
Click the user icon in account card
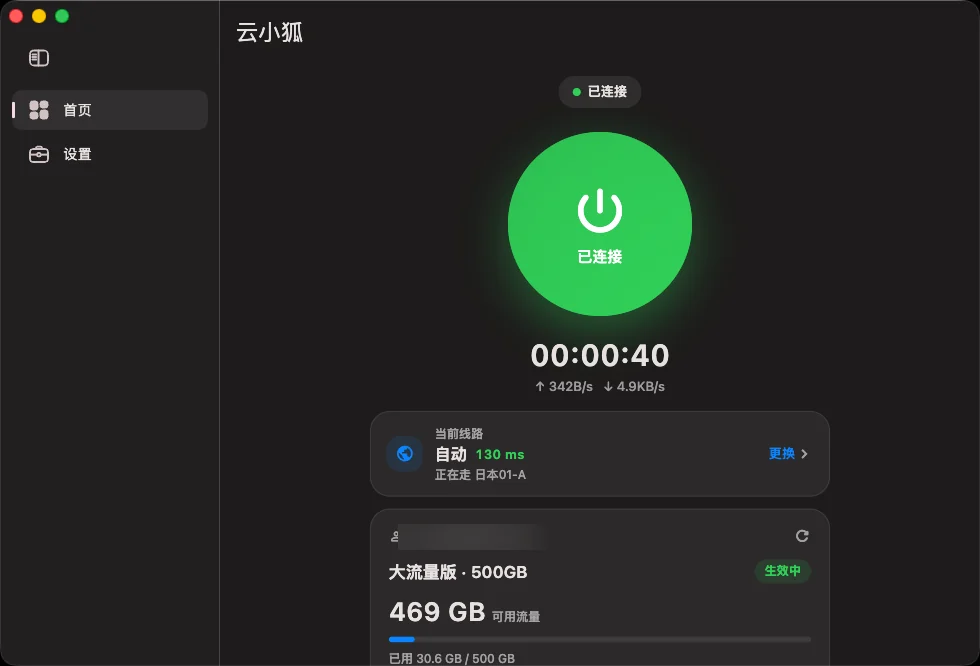tap(394, 536)
